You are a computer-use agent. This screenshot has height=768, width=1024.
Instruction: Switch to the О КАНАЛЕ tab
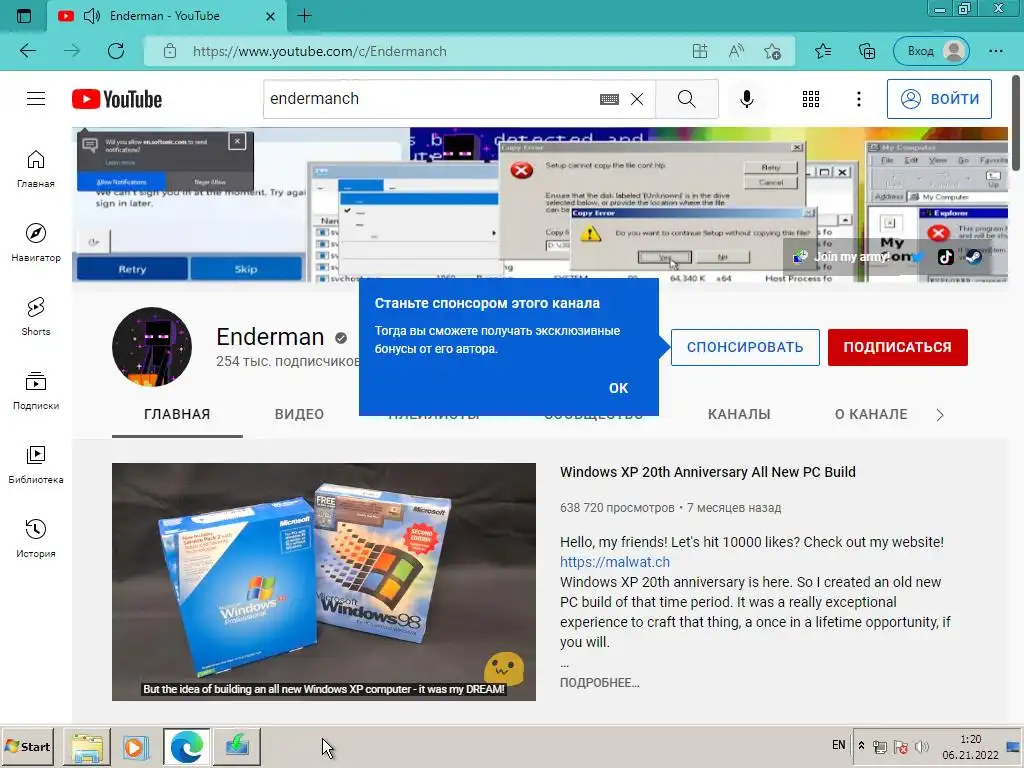(x=871, y=414)
